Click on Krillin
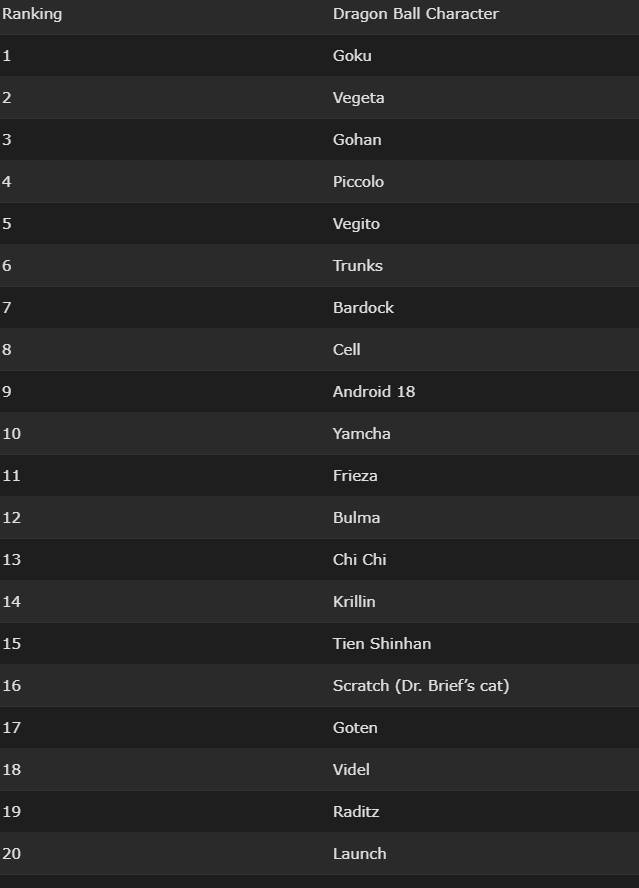Screen dimensions: 639x888 (x=354, y=602)
